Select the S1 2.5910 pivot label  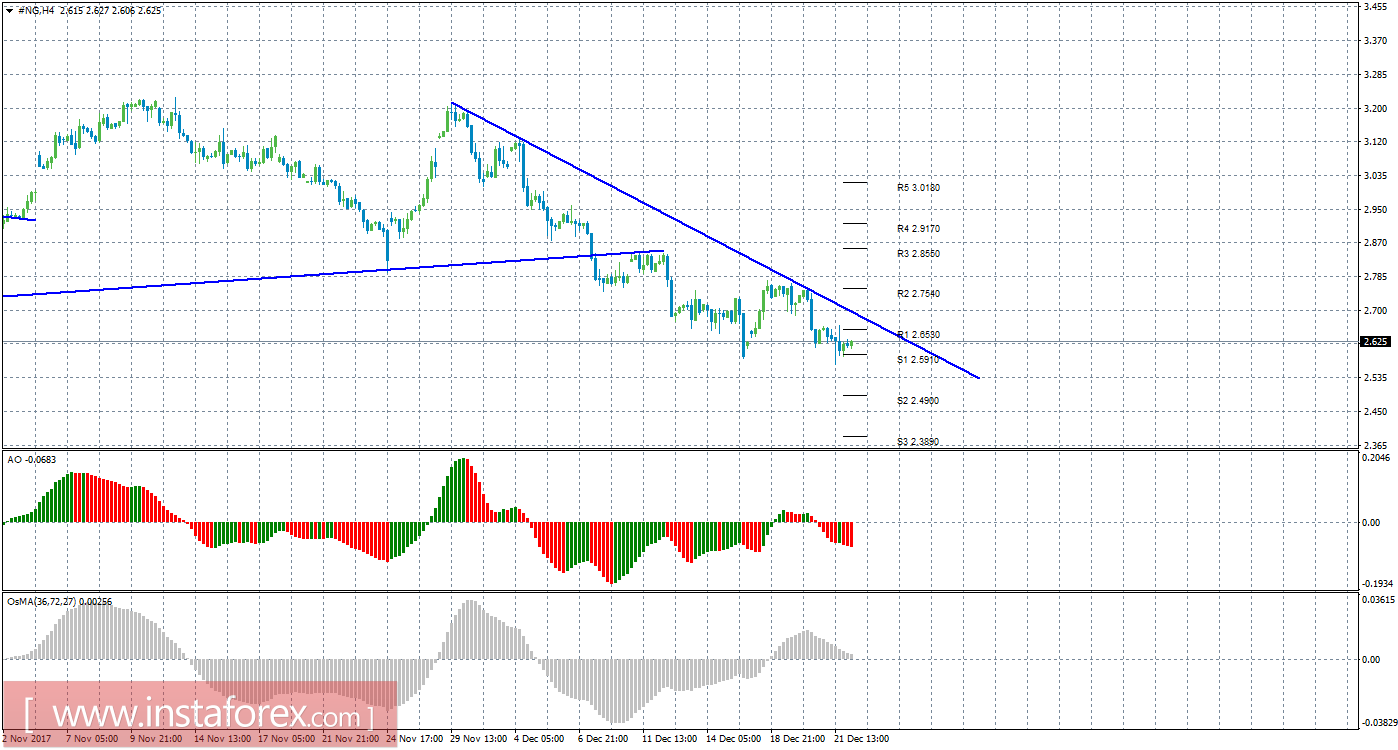coord(918,359)
